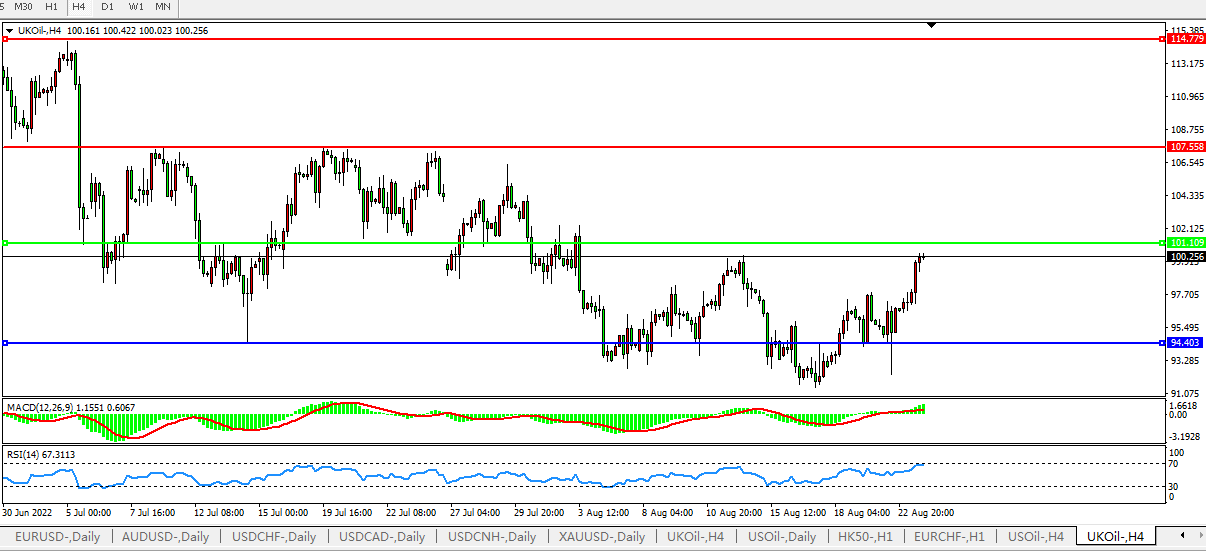Choose the W1 timeframe
This screenshot has height=551, width=1206.
[x=136, y=7]
